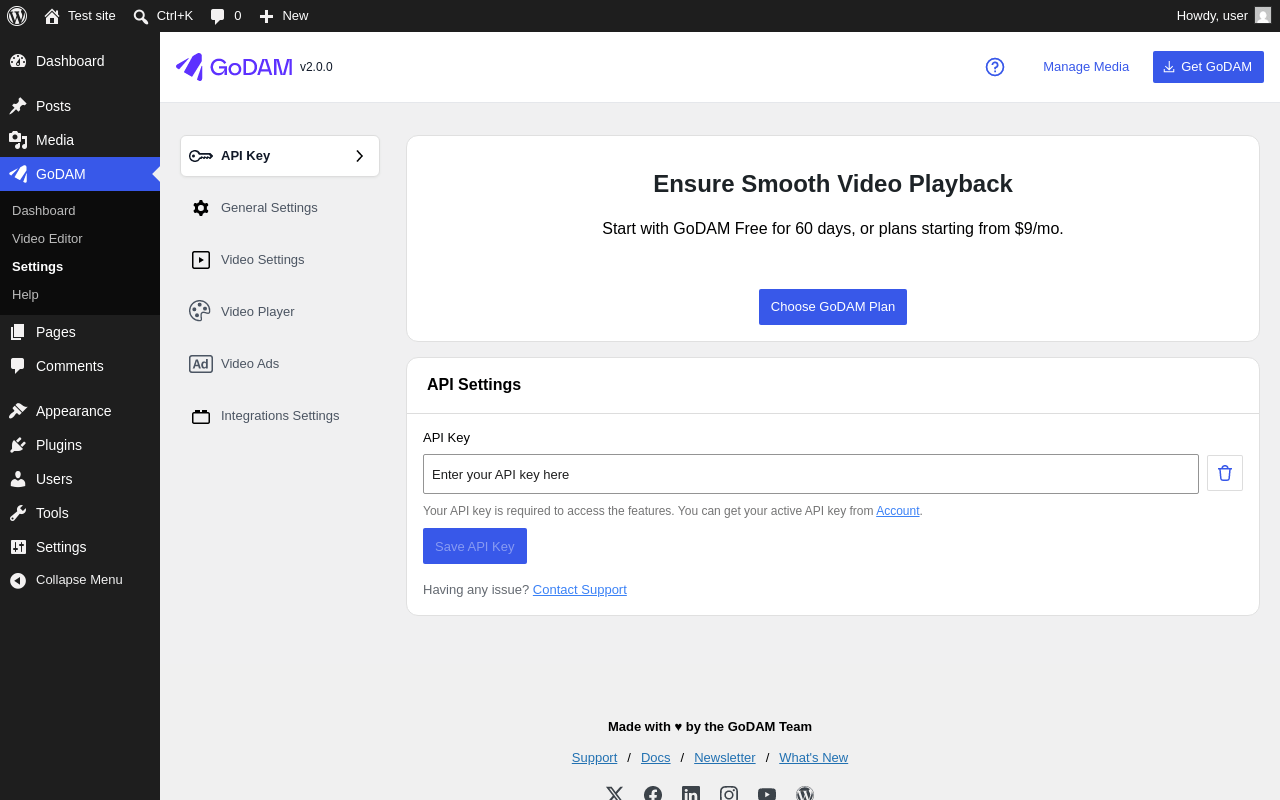This screenshot has width=1280, height=800.
Task: Open the Media menu
Action: click(x=80, y=140)
